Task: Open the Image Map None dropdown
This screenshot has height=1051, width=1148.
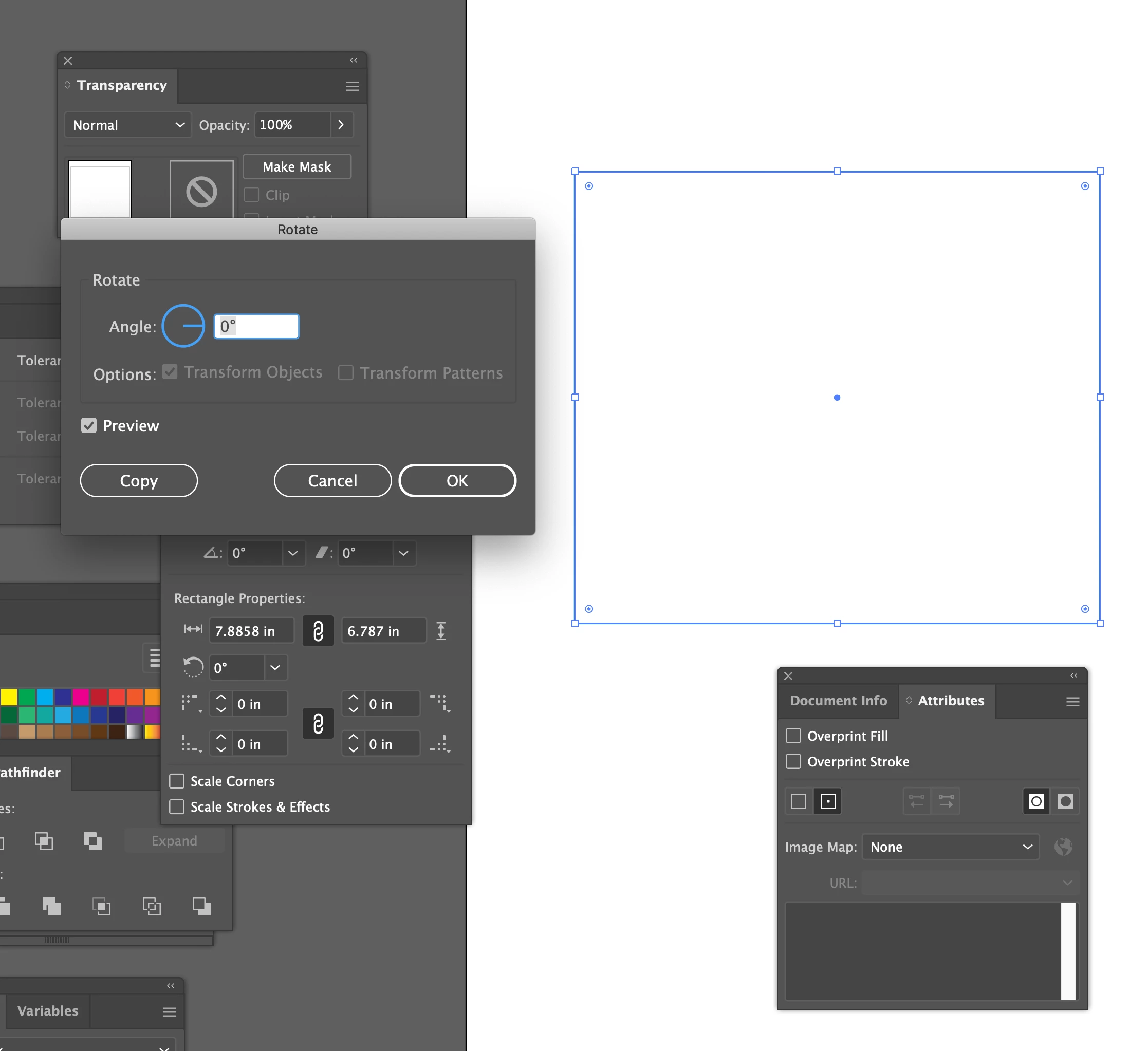Action: point(950,847)
